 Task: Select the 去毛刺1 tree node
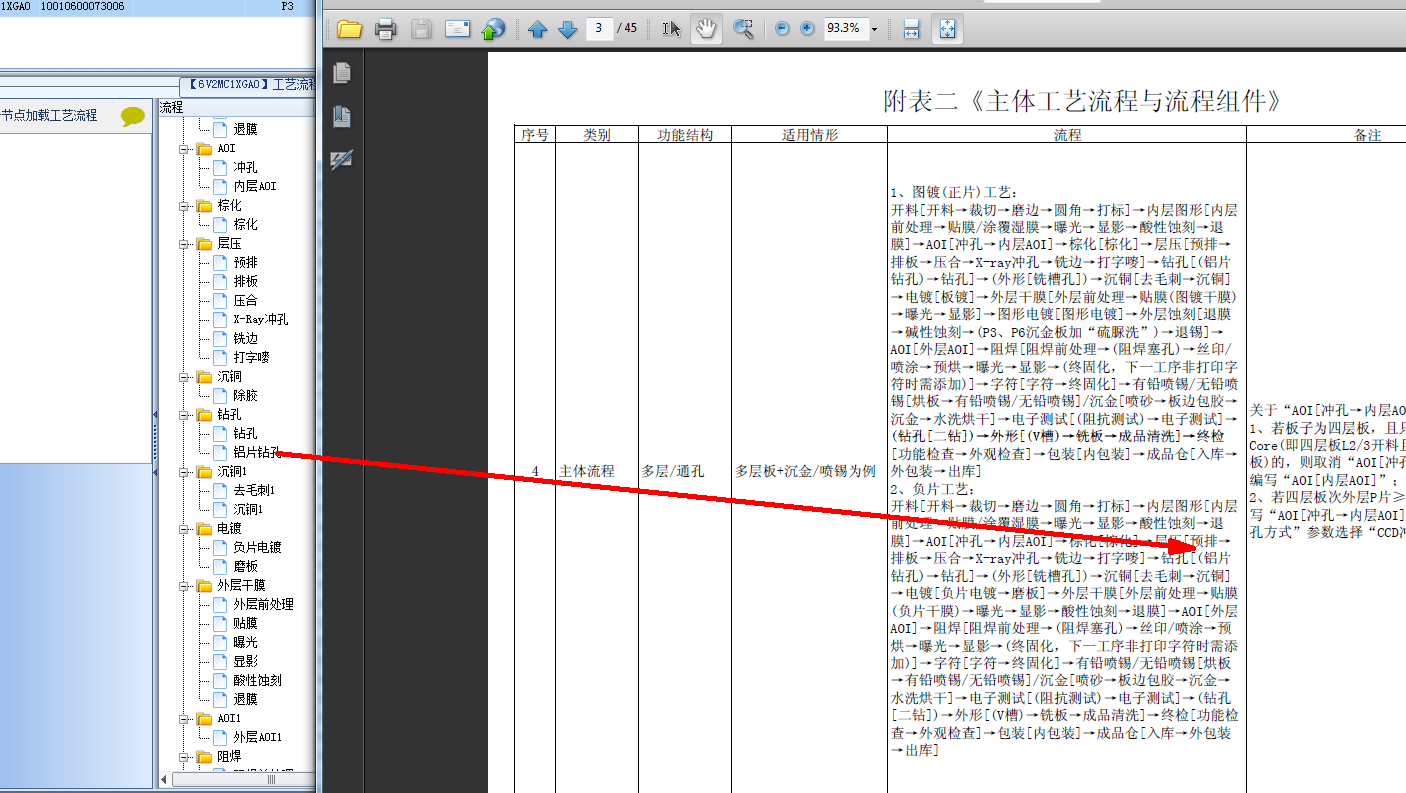pos(254,490)
